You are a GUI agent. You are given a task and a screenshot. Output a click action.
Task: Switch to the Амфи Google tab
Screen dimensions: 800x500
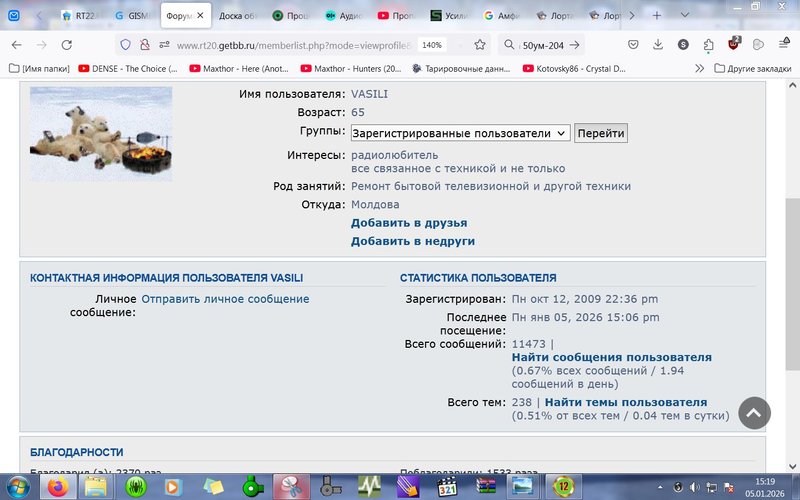point(502,16)
